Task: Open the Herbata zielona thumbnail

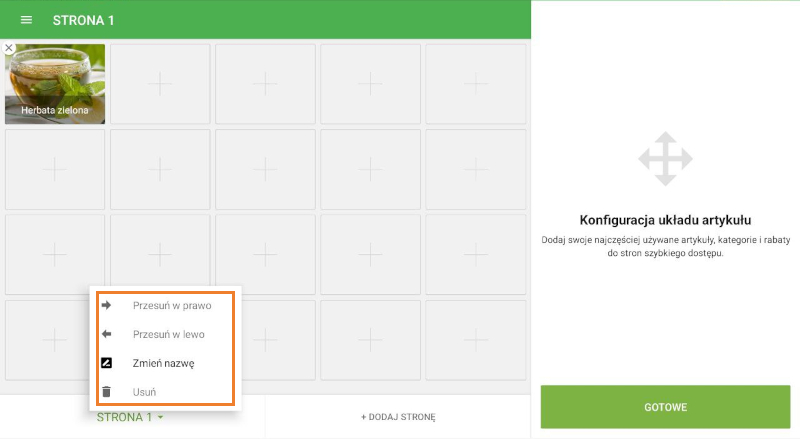Action: point(55,84)
